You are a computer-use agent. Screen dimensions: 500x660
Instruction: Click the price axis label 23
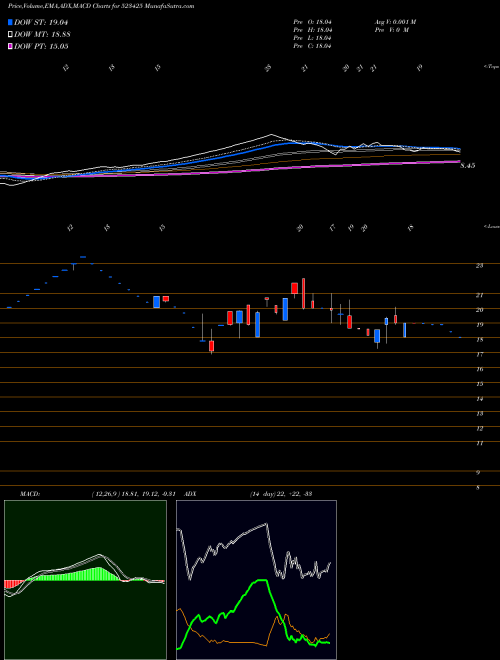[x=479, y=266]
